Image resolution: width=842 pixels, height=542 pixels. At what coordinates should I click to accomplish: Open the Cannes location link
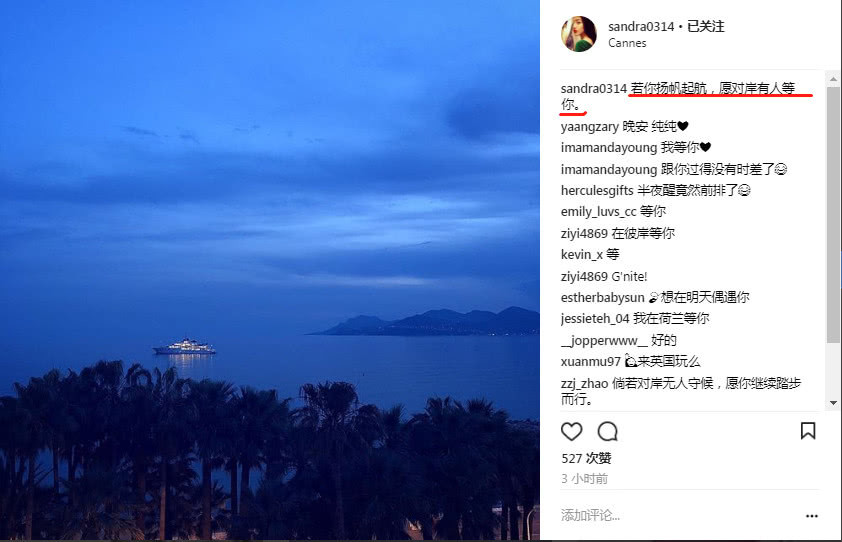click(627, 44)
